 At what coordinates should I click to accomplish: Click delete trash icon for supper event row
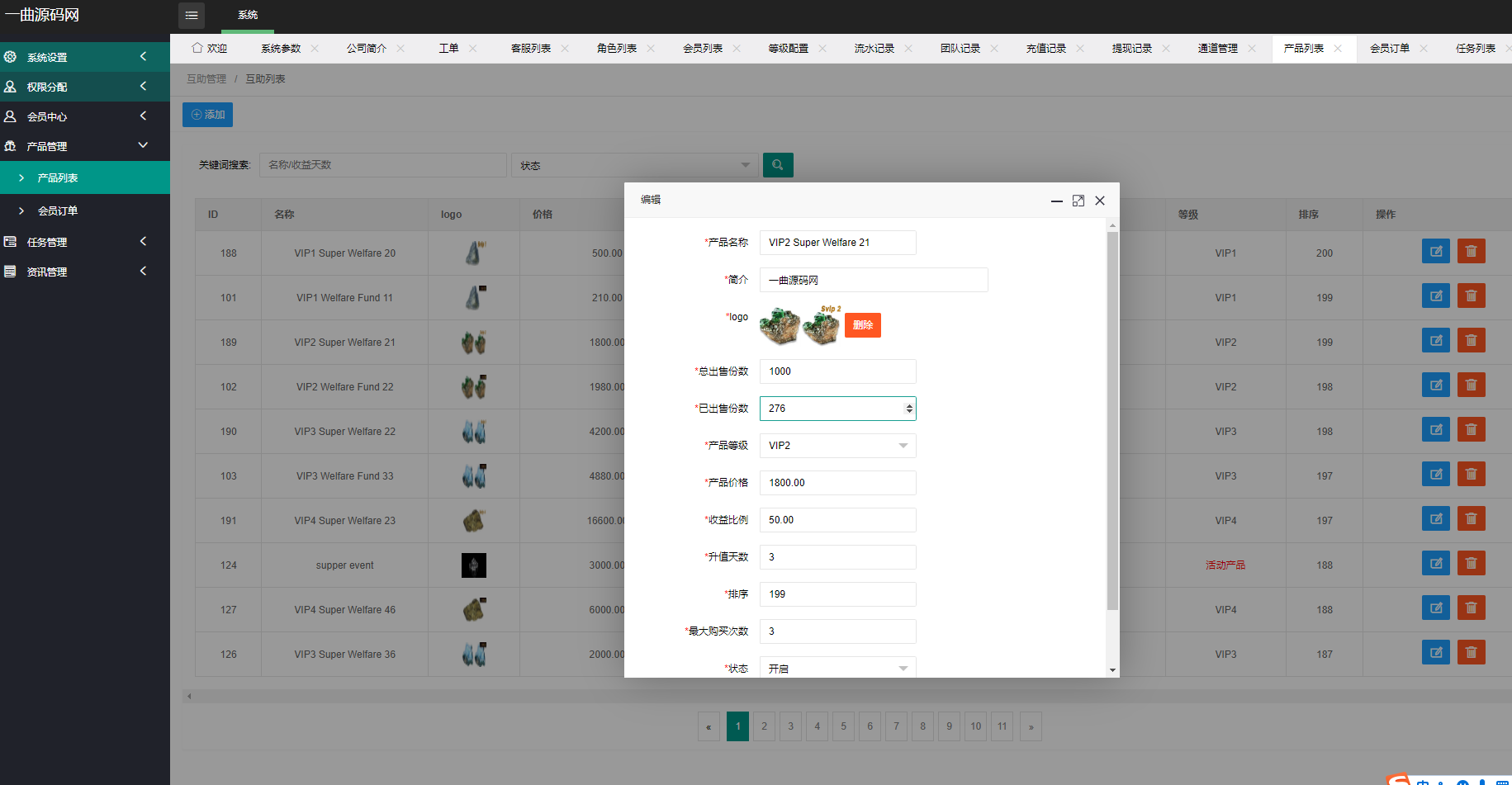pyautogui.click(x=1471, y=564)
